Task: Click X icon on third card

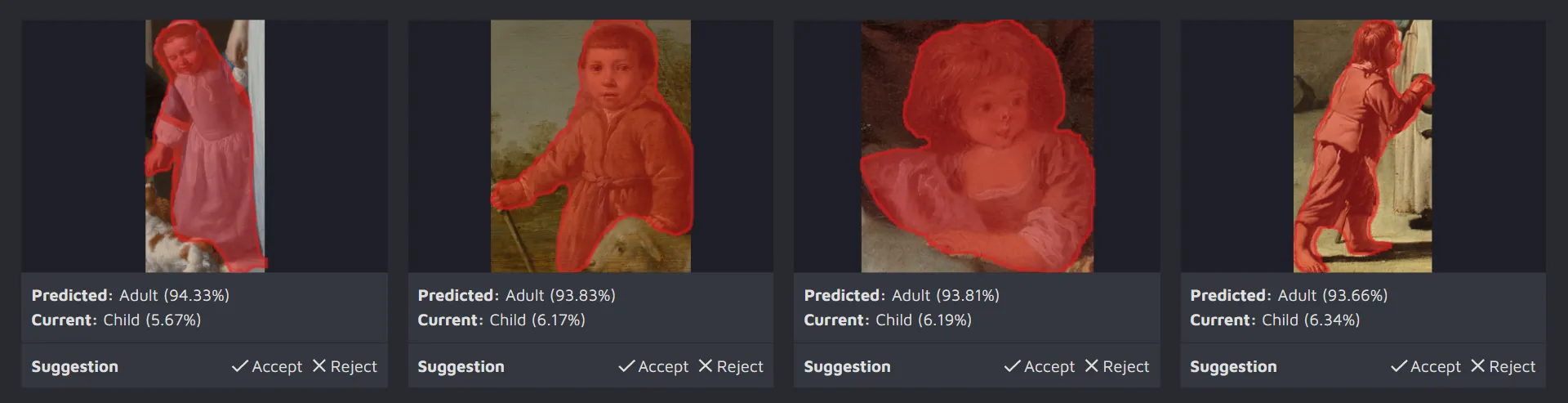Action: (x=1092, y=366)
